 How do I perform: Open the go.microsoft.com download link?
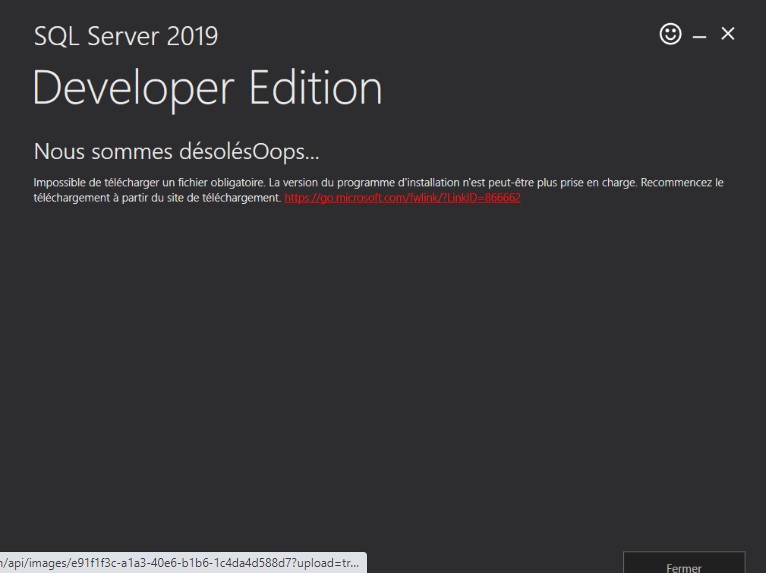coord(402,198)
